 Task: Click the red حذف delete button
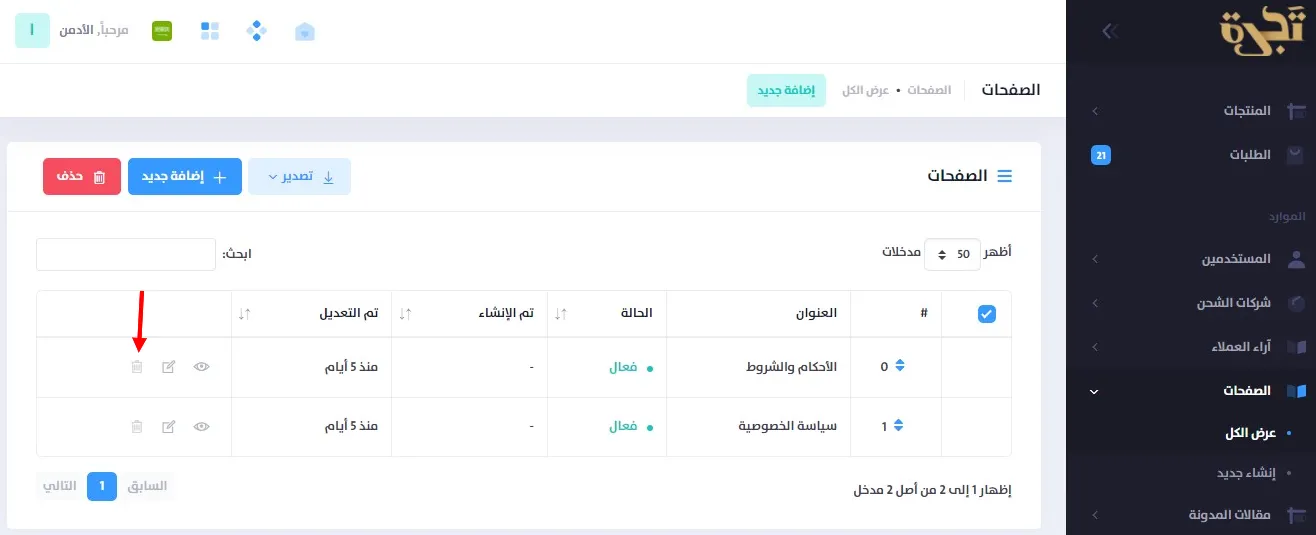pyautogui.click(x=82, y=176)
